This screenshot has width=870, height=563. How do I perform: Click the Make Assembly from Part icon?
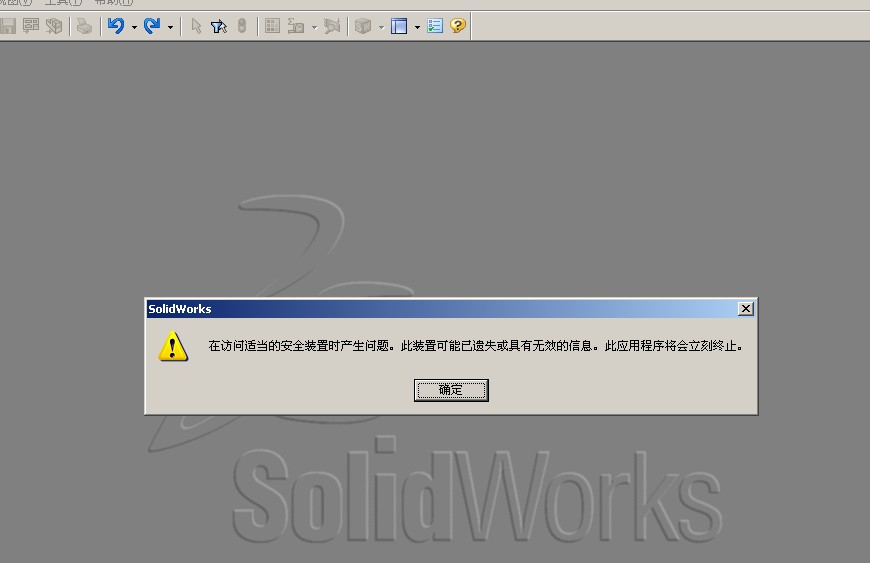(54, 26)
